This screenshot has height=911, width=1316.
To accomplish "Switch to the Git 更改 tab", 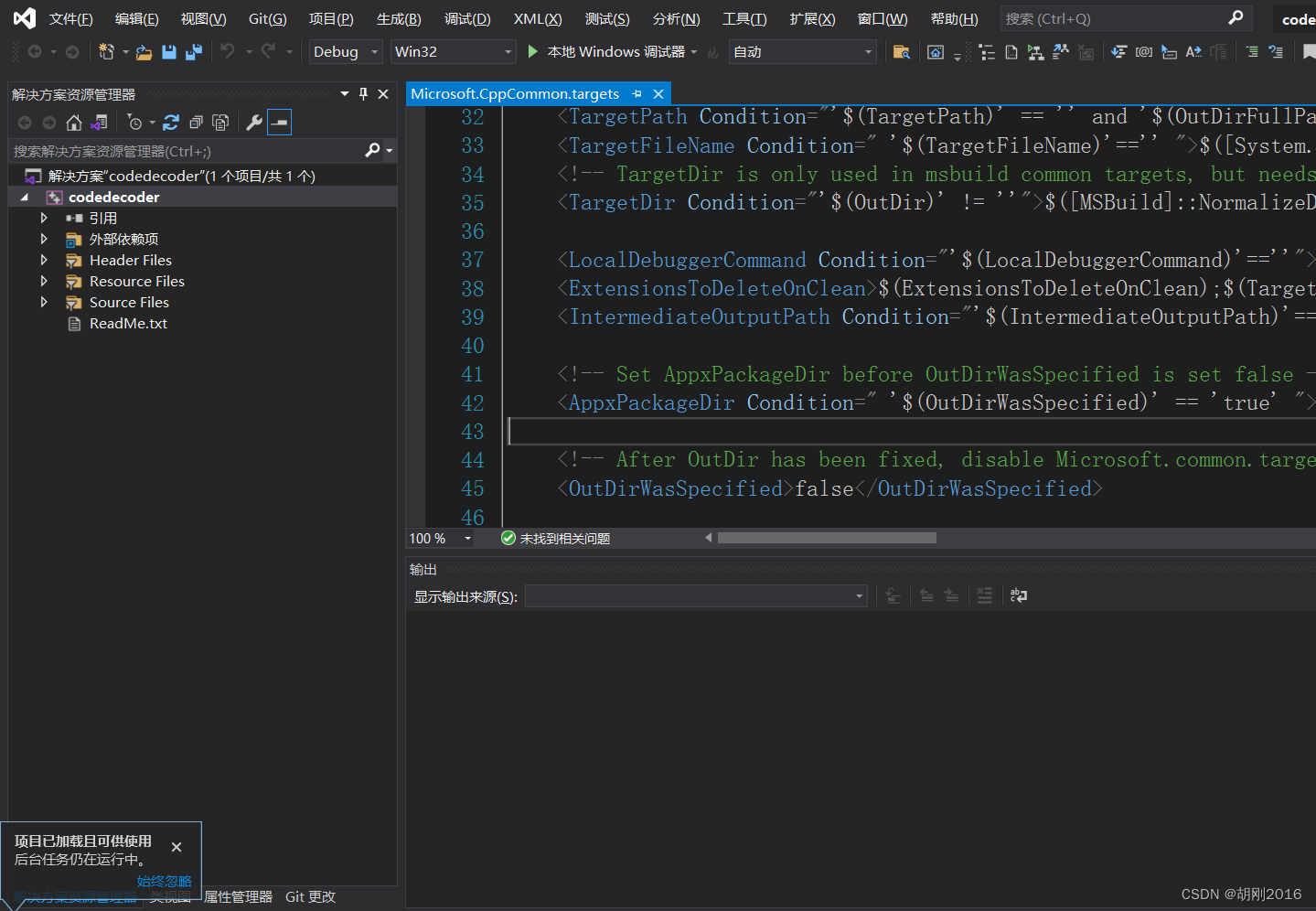I will (x=310, y=897).
